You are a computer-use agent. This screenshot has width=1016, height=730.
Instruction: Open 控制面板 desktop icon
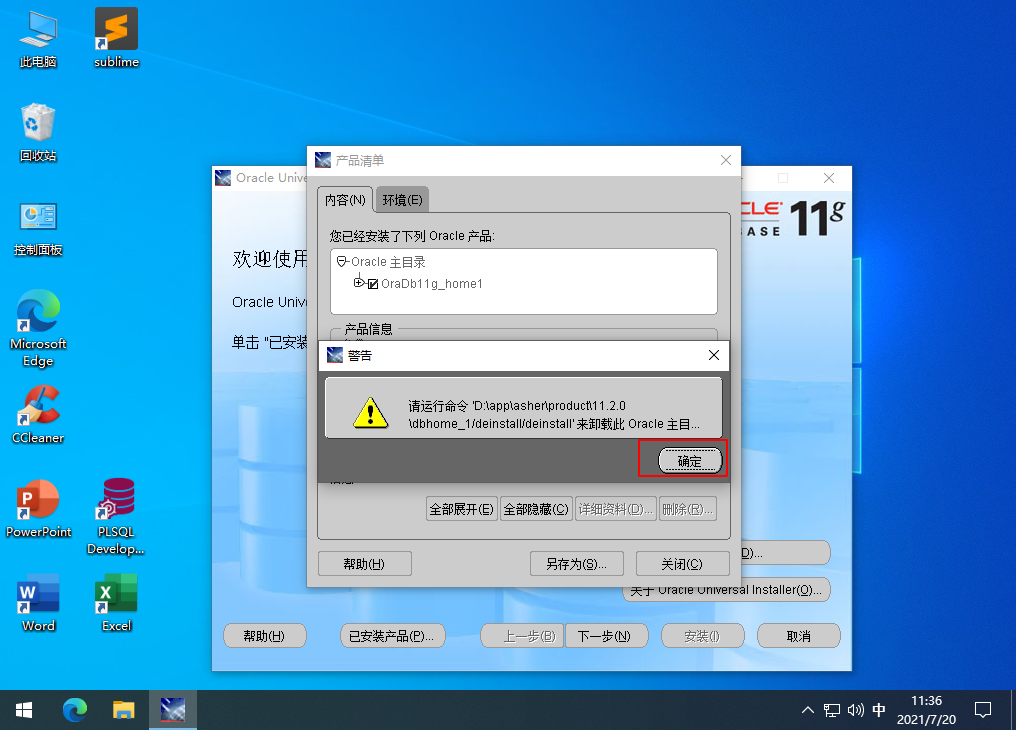click(x=38, y=228)
